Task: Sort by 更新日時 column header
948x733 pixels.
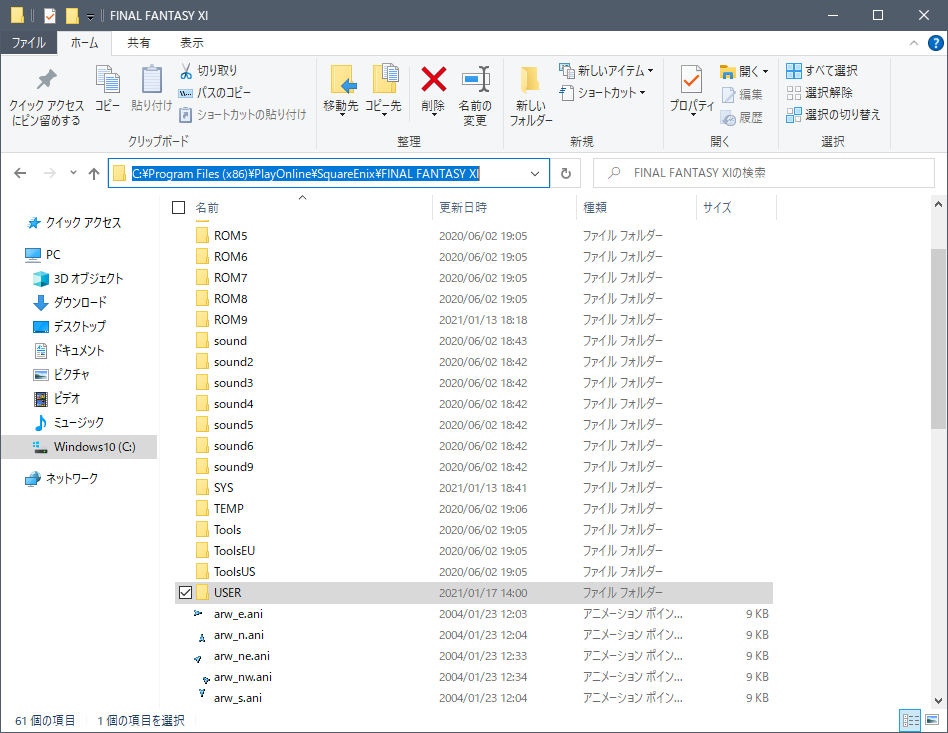Action: (x=505, y=207)
